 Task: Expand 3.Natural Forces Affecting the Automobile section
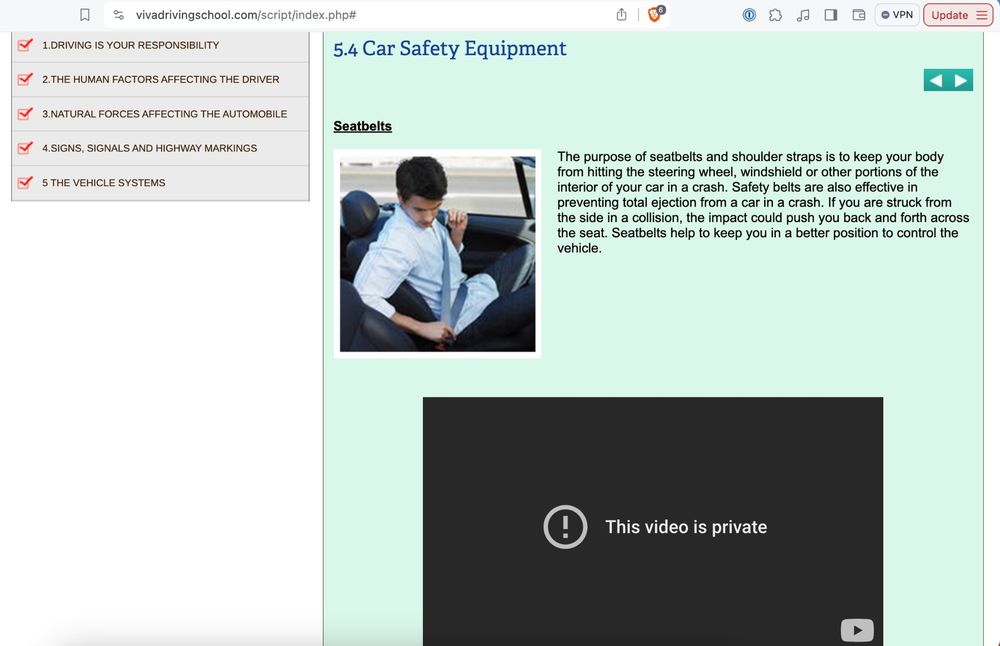(164, 114)
